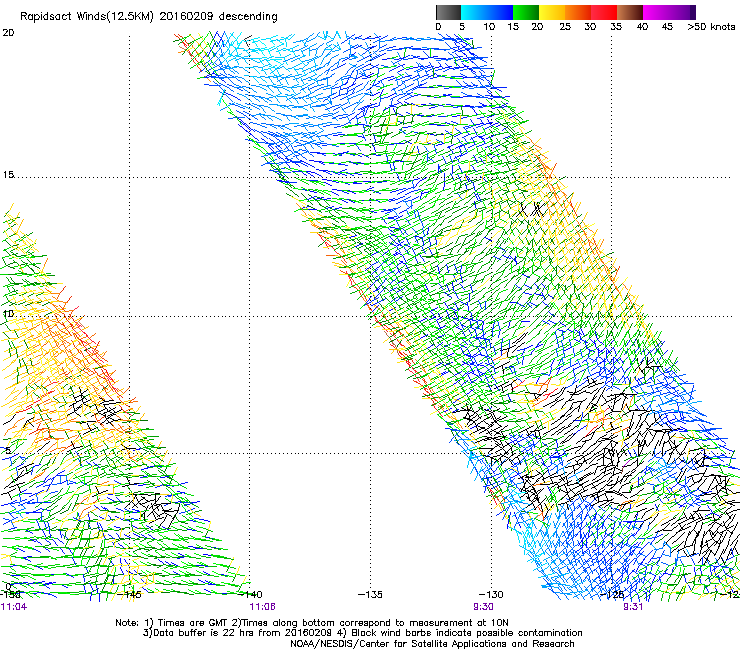Click the gray 0-5 knots color swatch
Screen dimensions: 740x650
pos(448,12)
